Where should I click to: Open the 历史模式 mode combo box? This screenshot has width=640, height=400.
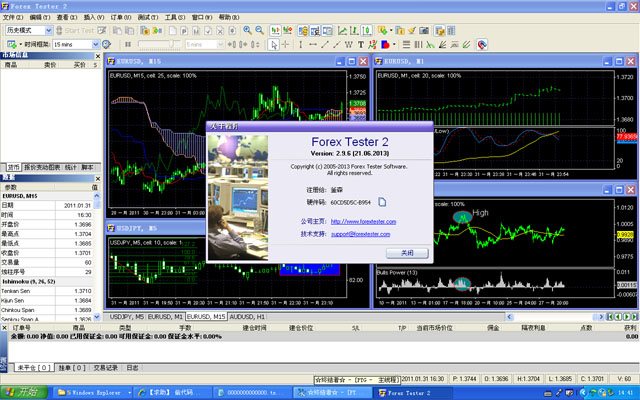coord(29,30)
